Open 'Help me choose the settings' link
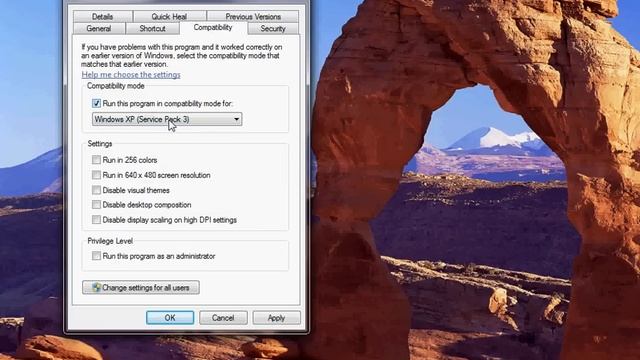This screenshot has width=640, height=360. point(131,75)
